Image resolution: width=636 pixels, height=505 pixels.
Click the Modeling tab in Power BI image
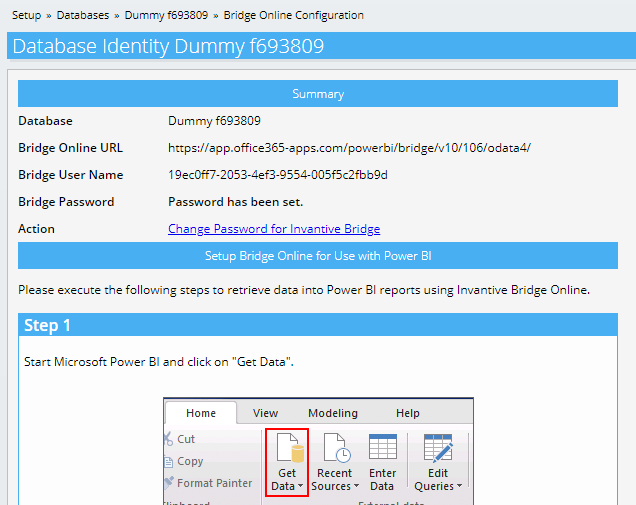pos(333,413)
